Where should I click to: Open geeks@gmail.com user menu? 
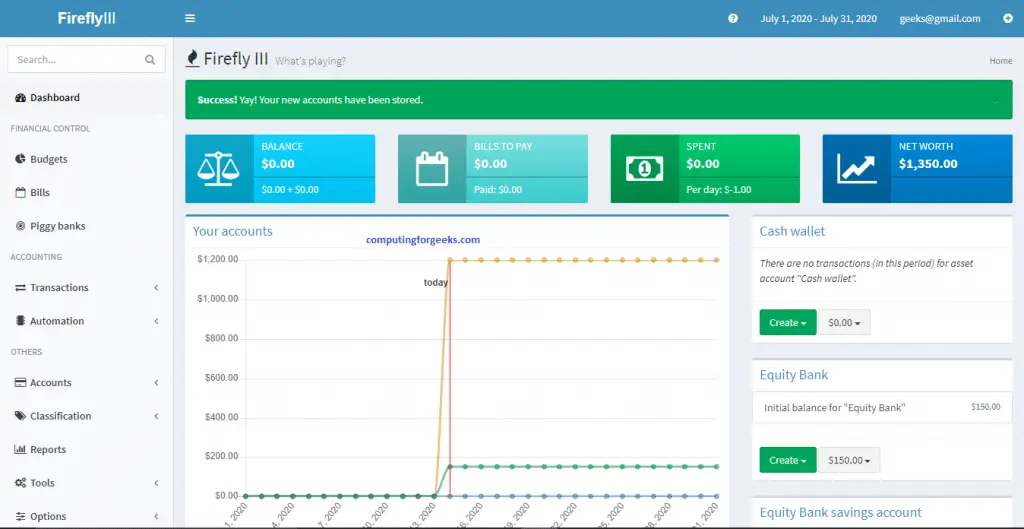(x=940, y=19)
